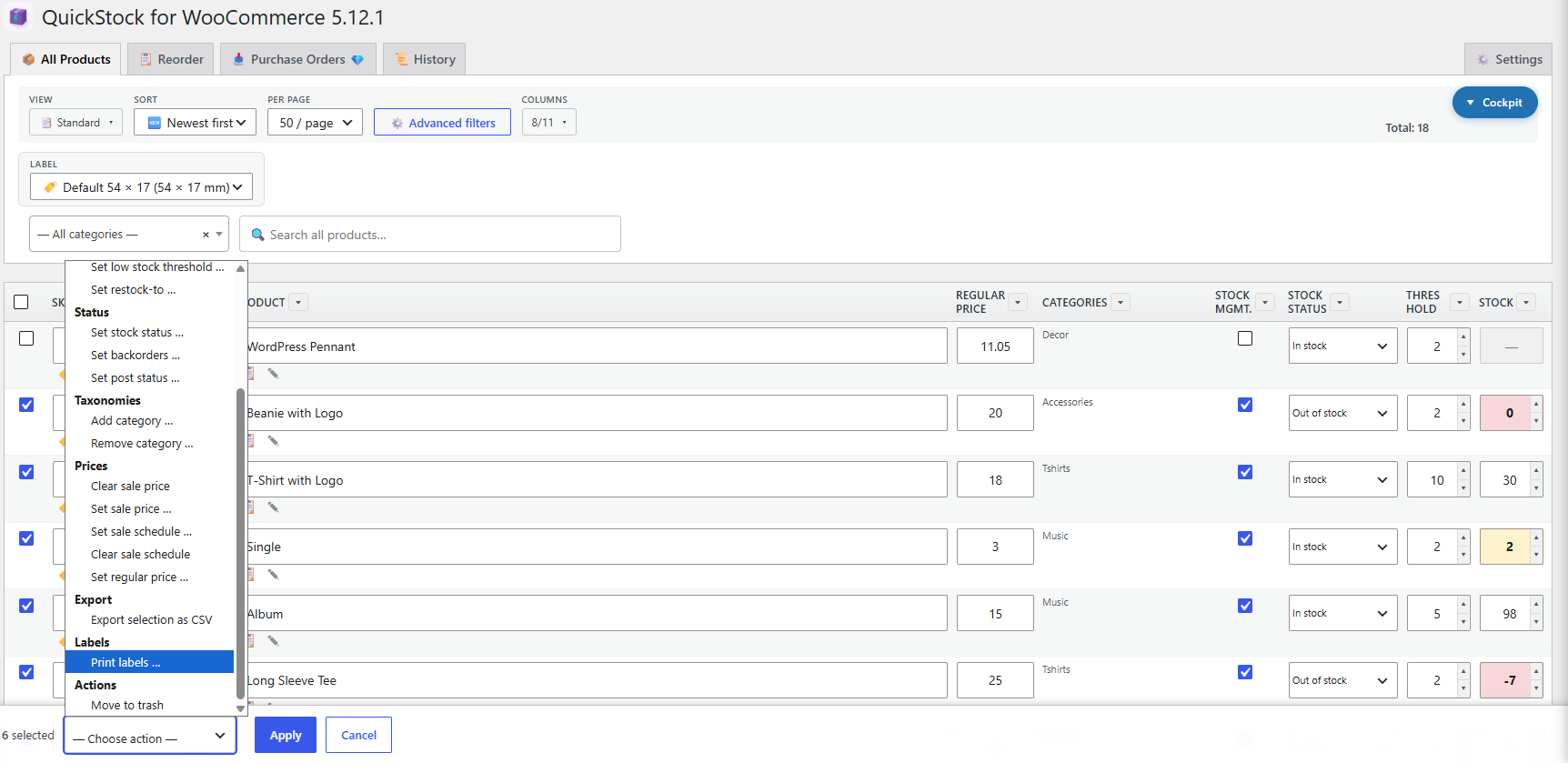The image size is (1568, 763).
Task: Deselect the T-Shirt with Logo row checkbox
Action: click(26, 472)
